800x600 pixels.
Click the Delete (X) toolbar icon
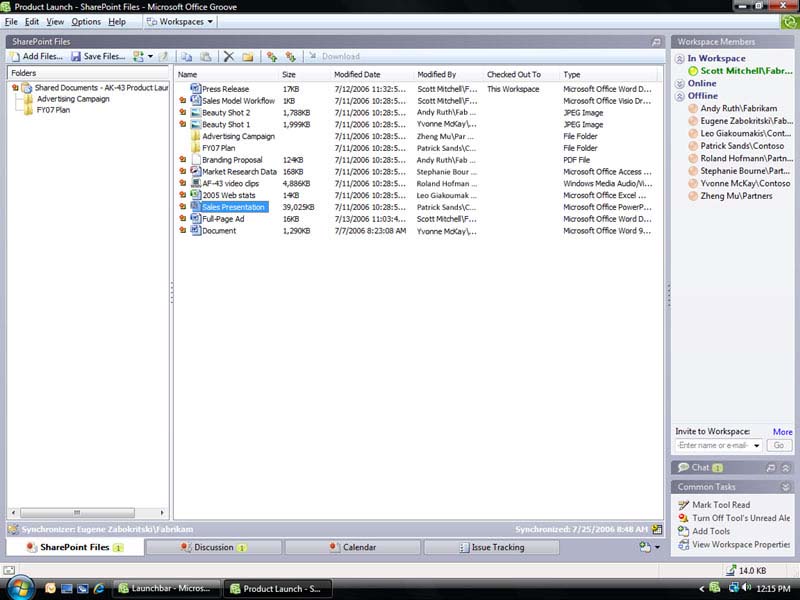[228, 57]
